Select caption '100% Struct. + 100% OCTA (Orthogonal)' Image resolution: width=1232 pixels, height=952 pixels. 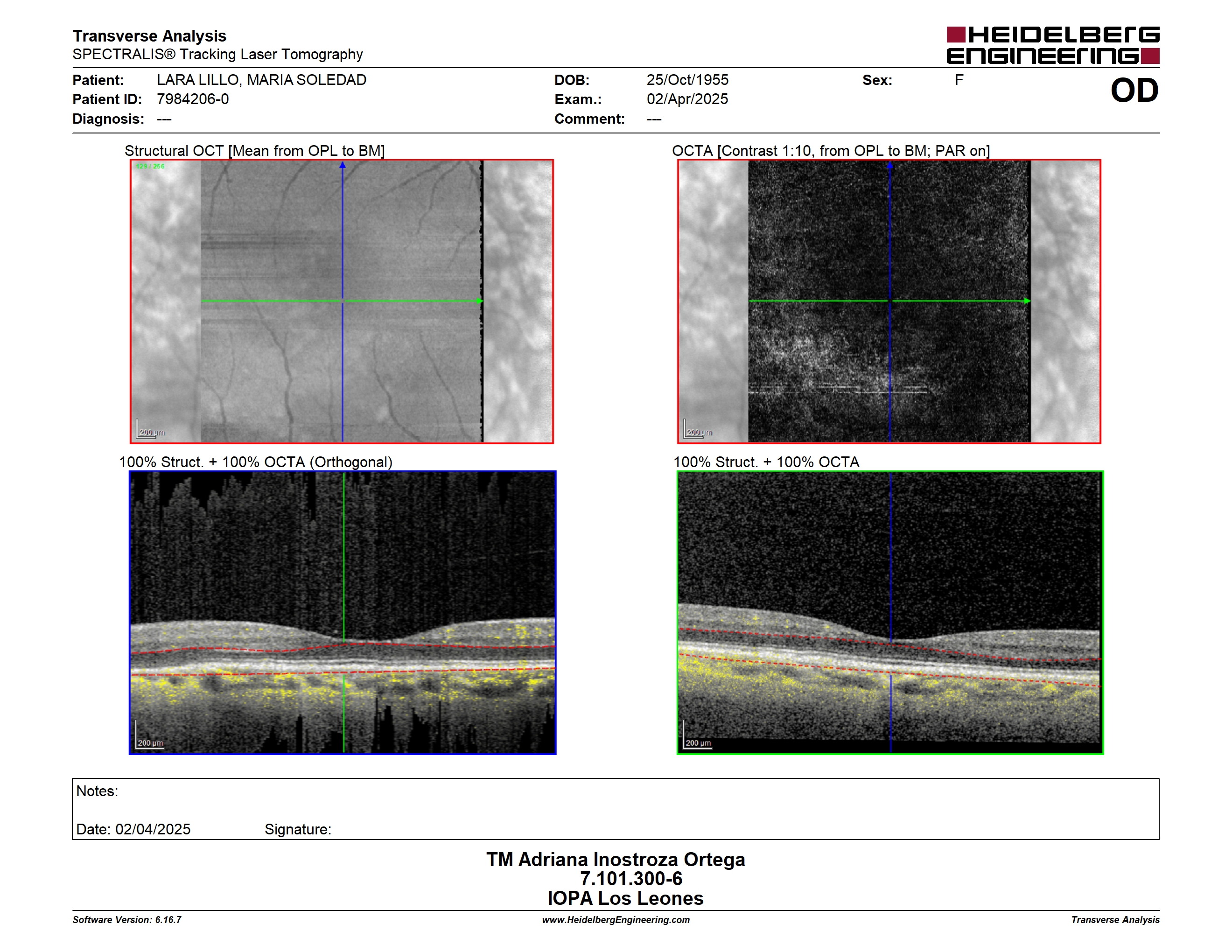pos(256,462)
